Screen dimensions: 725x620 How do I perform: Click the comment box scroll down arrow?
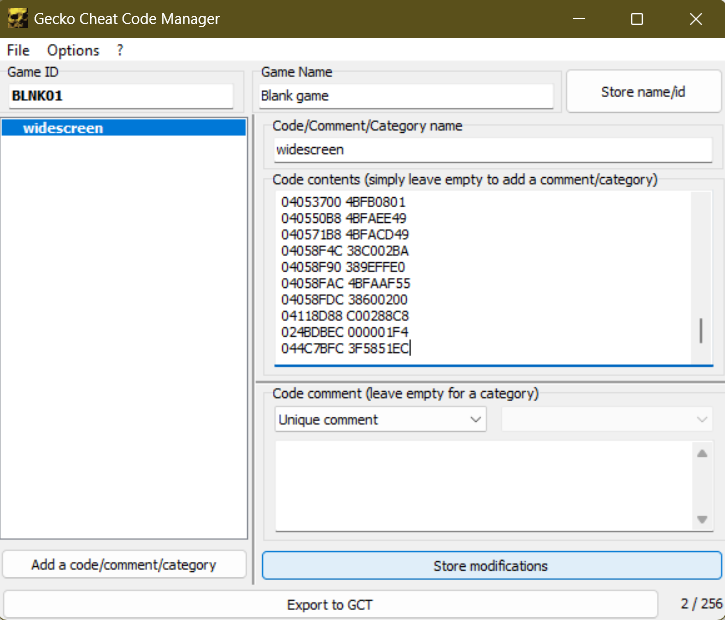(702, 519)
